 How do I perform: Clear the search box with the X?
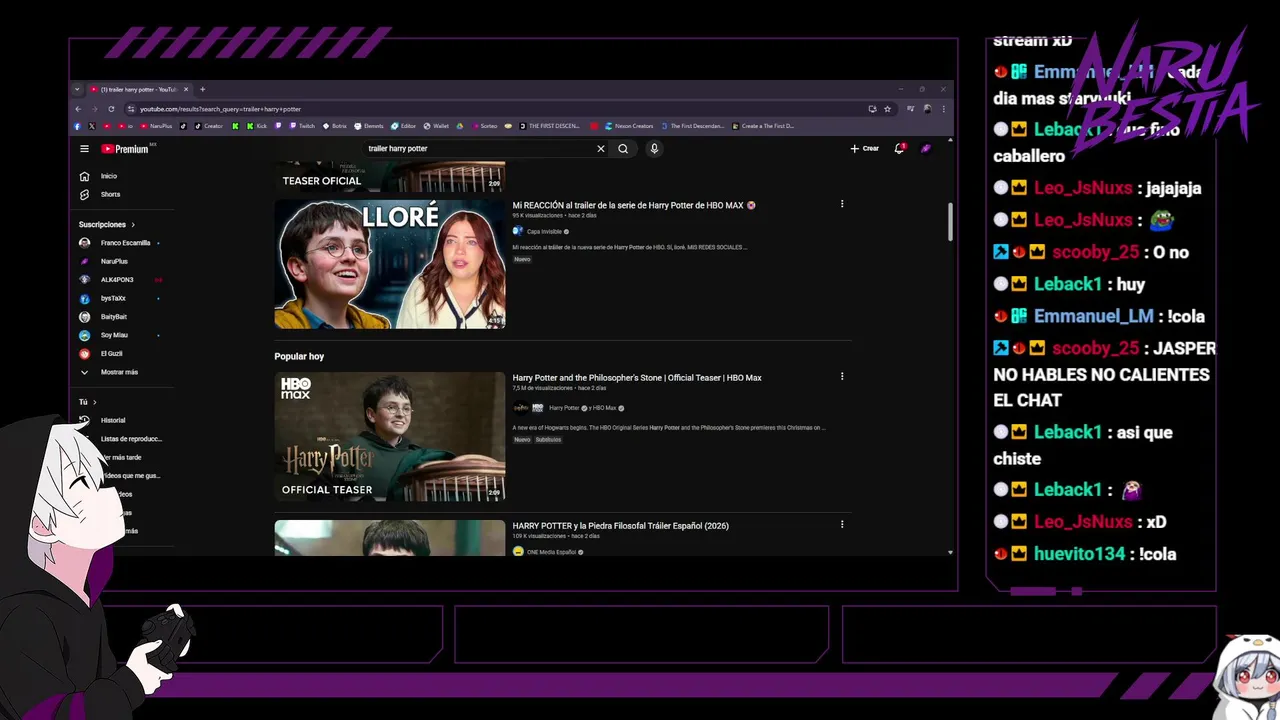click(601, 149)
